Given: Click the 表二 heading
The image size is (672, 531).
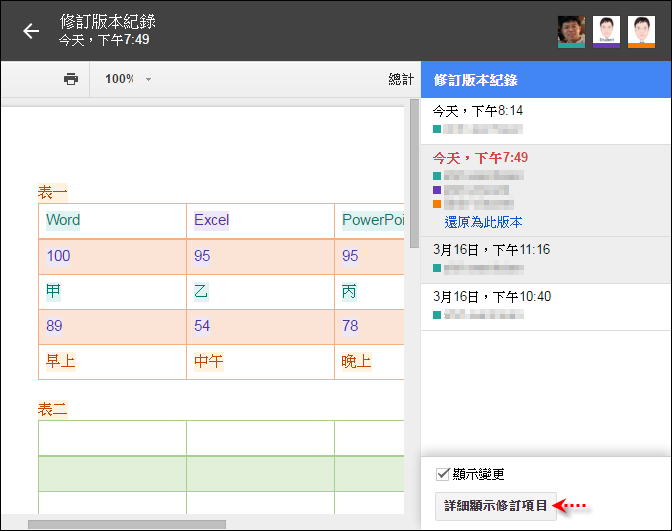Looking at the screenshot, I should 53,409.
